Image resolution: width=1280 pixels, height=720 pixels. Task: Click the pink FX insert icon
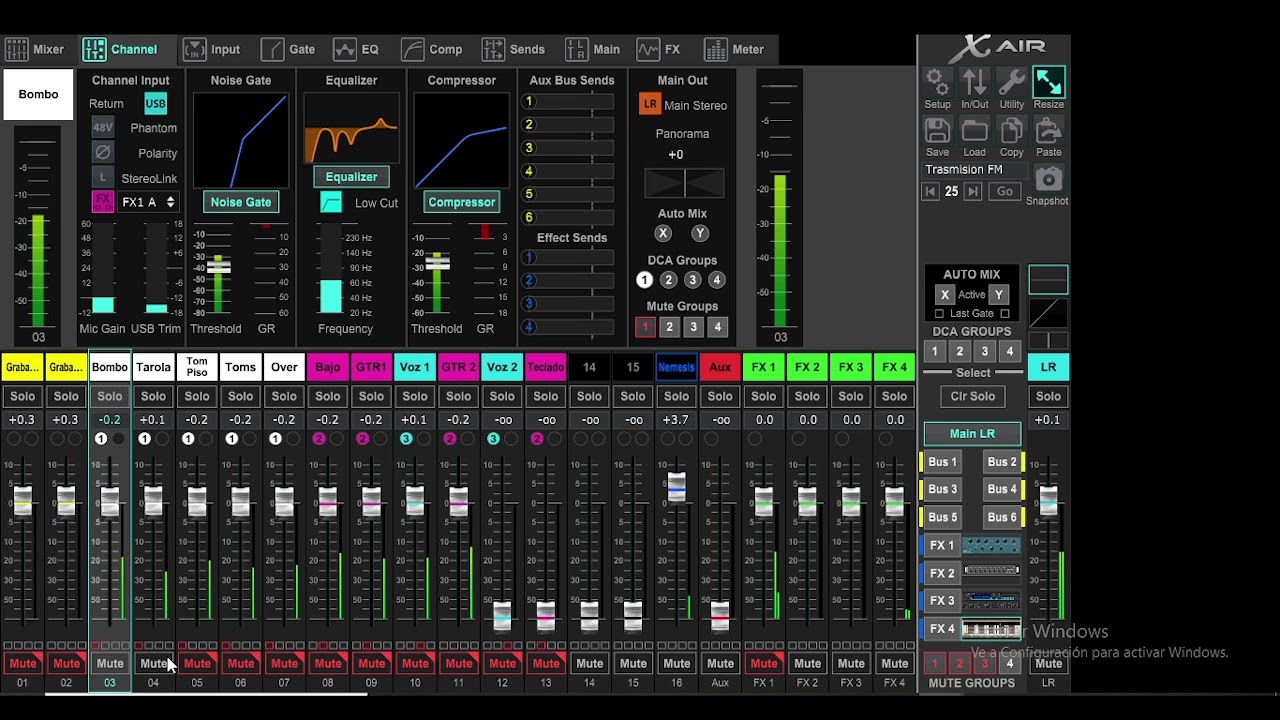102,202
